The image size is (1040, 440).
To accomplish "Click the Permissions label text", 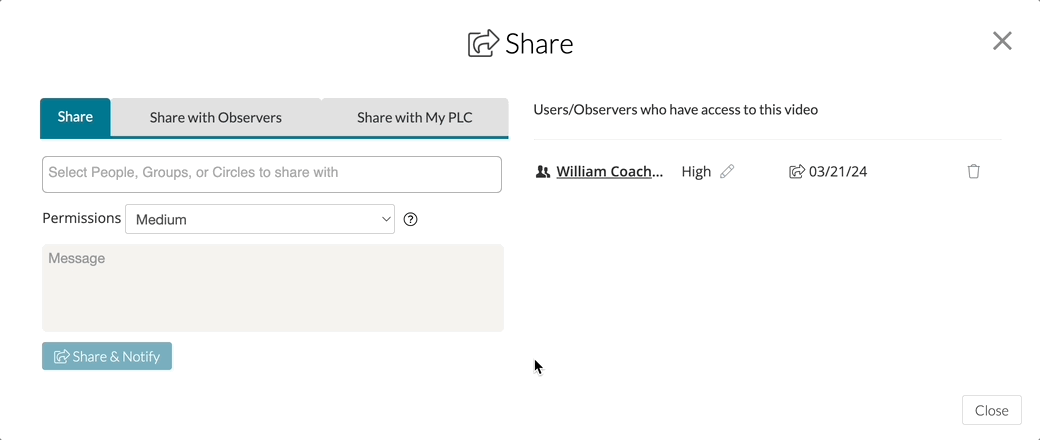I will [82, 218].
